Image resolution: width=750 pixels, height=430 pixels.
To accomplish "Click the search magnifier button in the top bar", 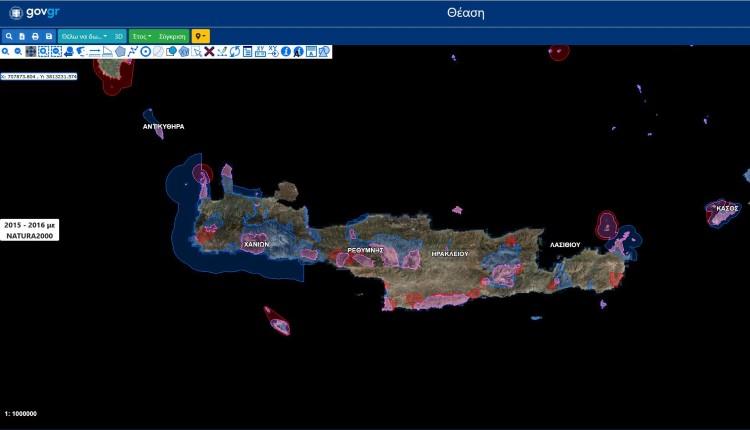I will click(x=8, y=36).
